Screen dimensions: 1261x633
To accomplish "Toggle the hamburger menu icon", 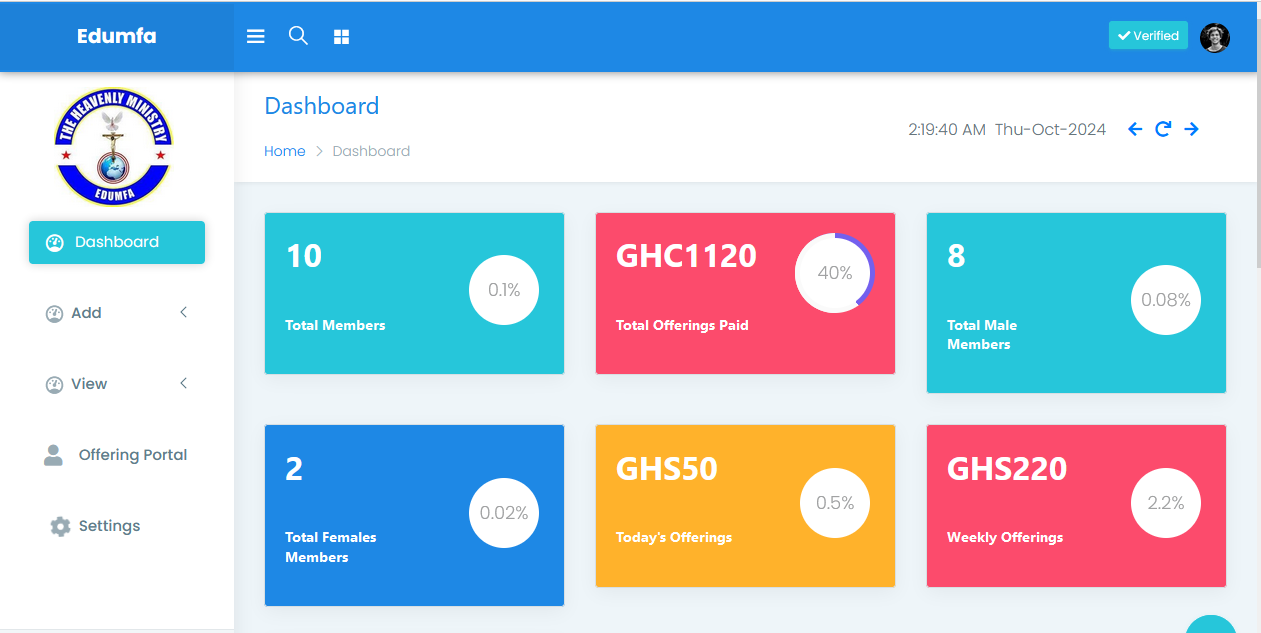I will coord(256,36).
